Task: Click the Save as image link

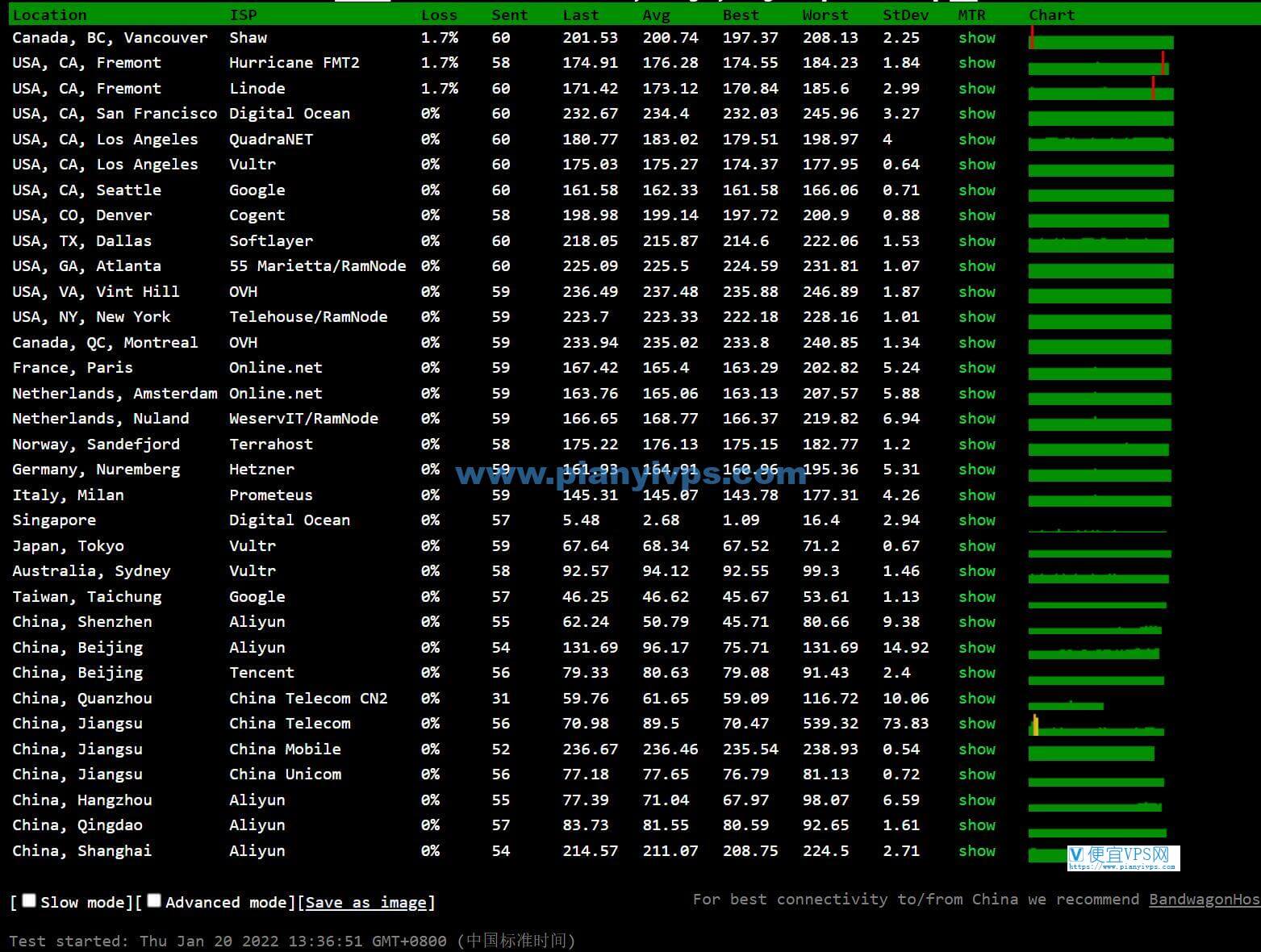Action: tap(366, 902)
